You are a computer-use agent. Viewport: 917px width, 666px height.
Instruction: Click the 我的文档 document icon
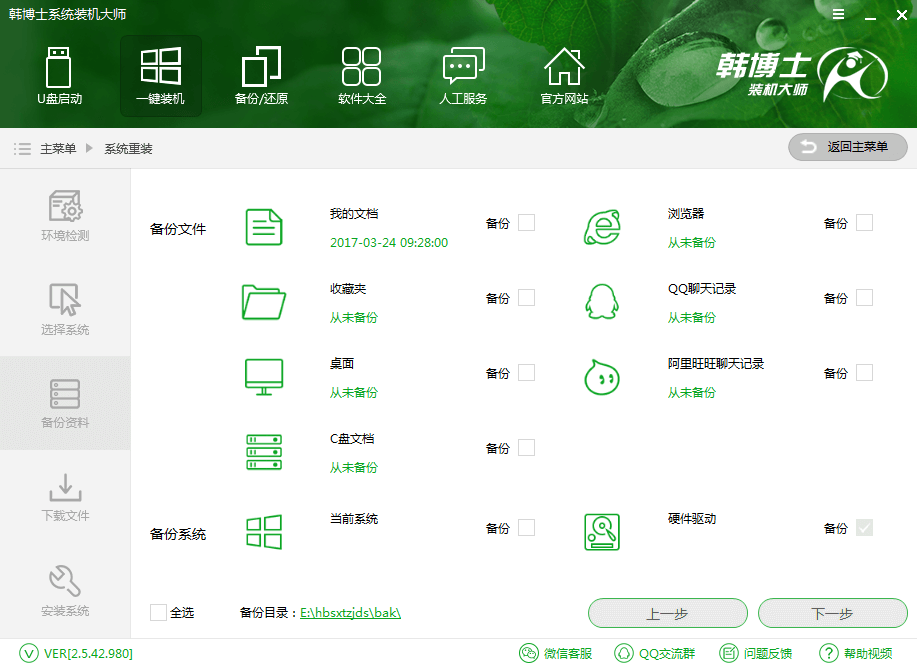[264, 227]
